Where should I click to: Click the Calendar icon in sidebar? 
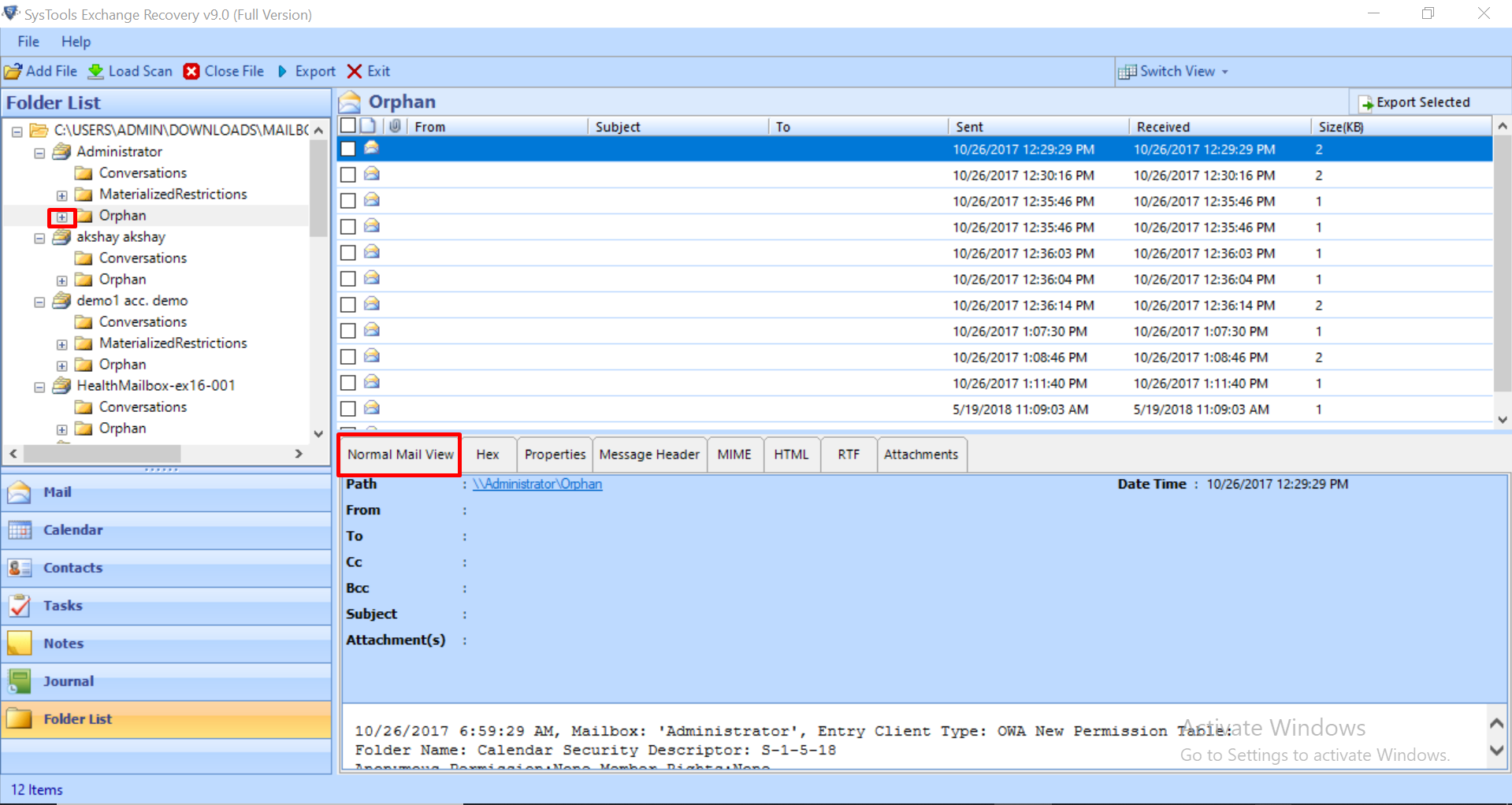click(20, 530)
